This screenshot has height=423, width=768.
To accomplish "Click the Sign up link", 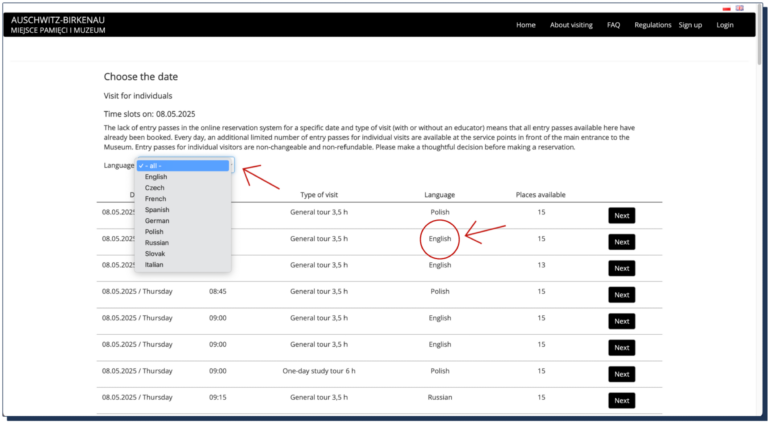I will (690, 25).
